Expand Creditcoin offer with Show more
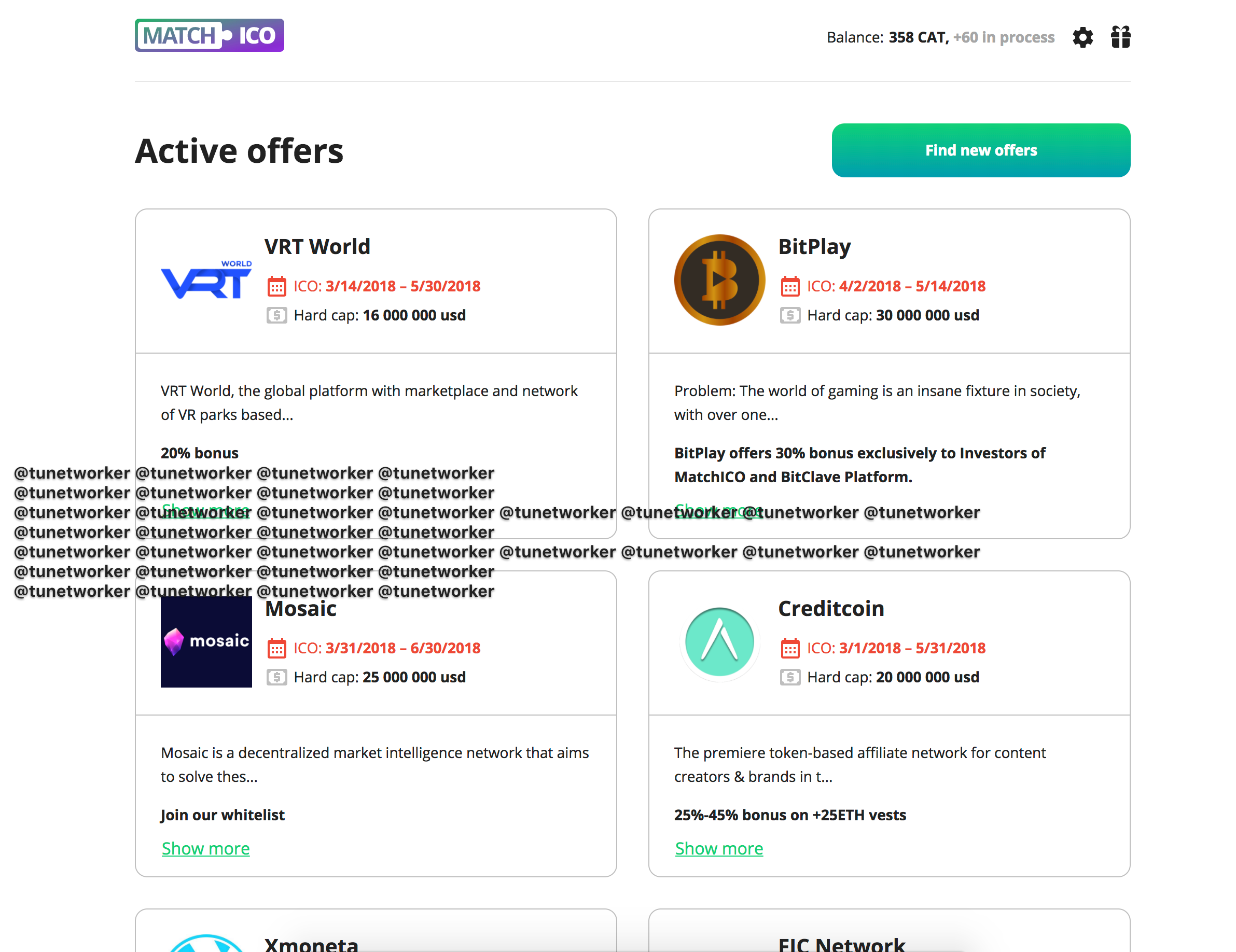 tap(719, 848)
